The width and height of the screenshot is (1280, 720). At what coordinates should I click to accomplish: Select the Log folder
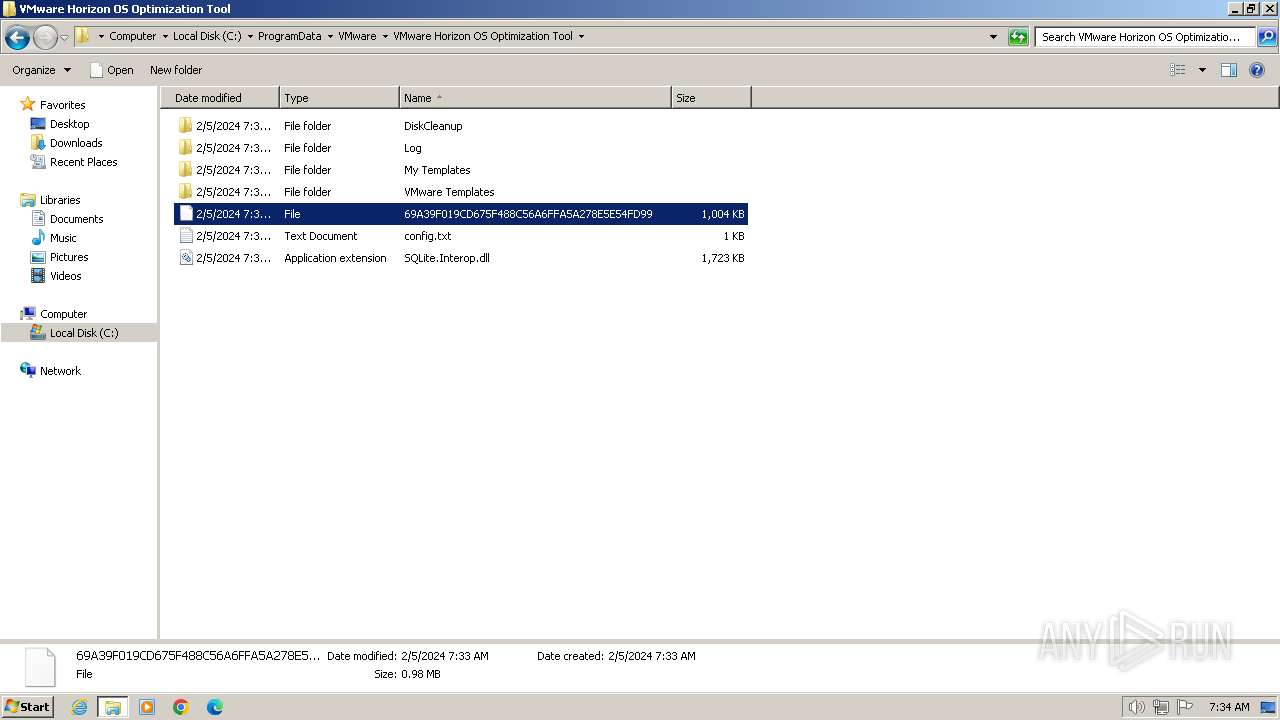click(460, 148)
